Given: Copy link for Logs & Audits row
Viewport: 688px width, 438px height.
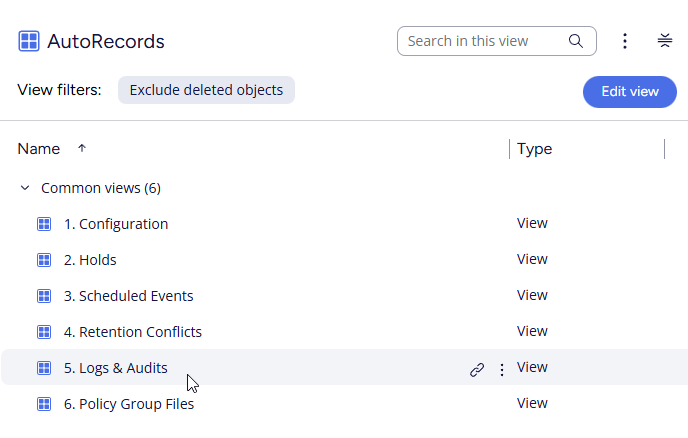Looking at the screenshot, I should pos(477,369).
